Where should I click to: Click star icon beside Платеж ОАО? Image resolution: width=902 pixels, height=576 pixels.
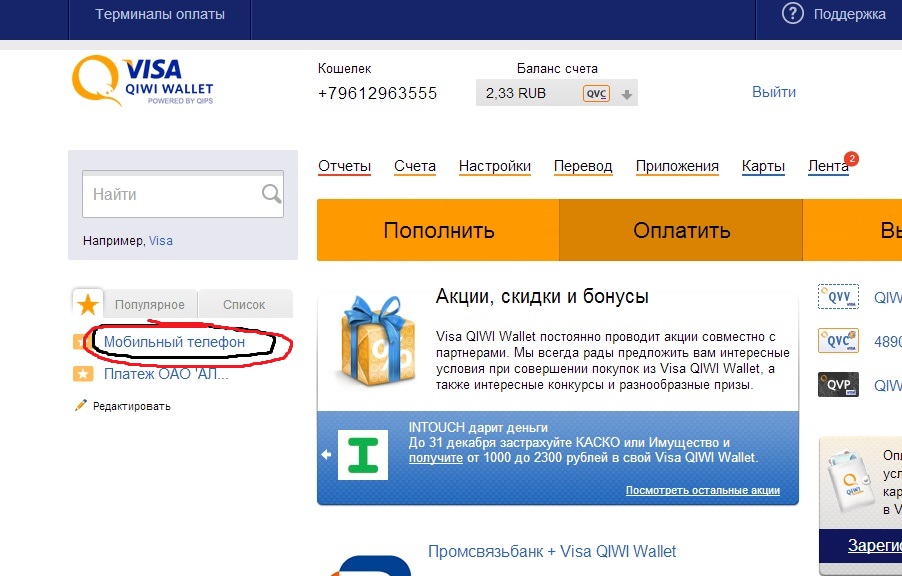tap(83, 374)
